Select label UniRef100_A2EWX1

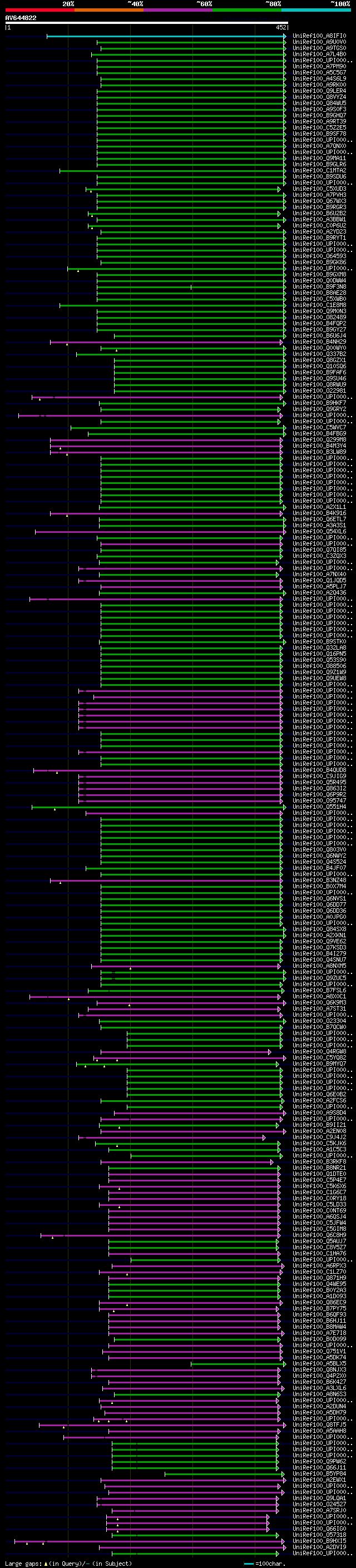point(319,1480)
